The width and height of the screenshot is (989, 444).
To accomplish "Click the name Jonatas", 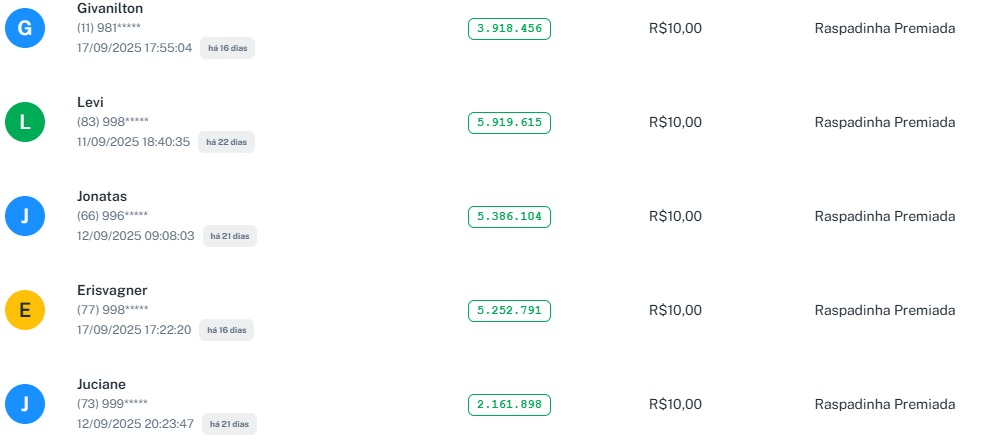I will point(102,196).
